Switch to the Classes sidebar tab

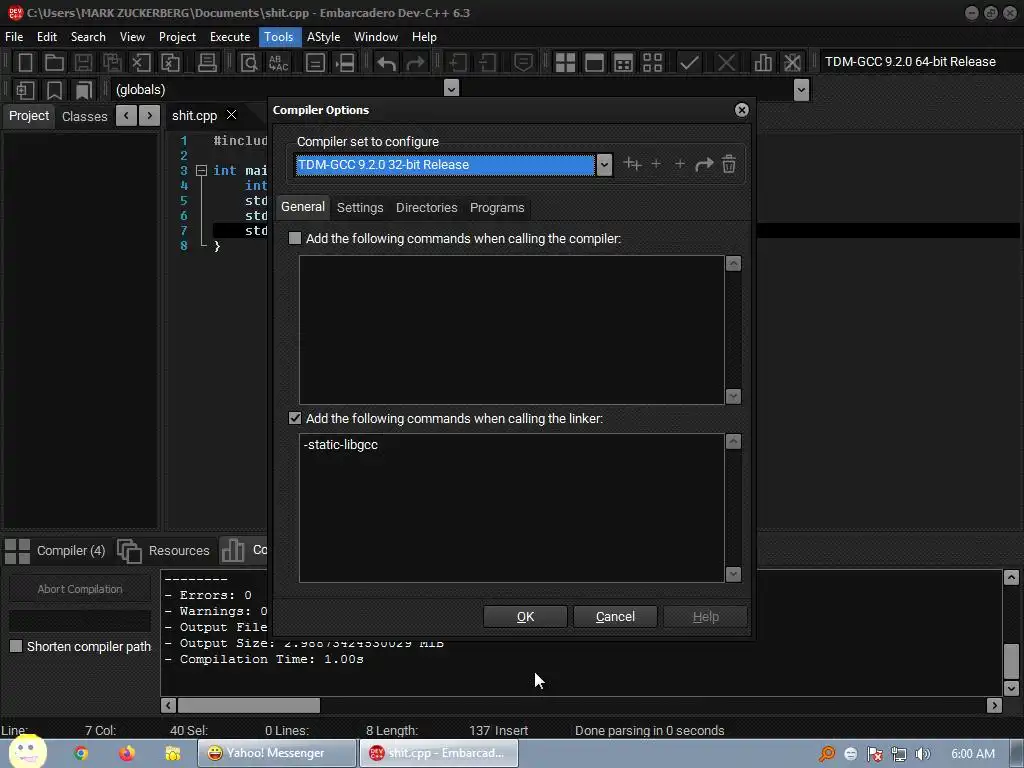84,116
